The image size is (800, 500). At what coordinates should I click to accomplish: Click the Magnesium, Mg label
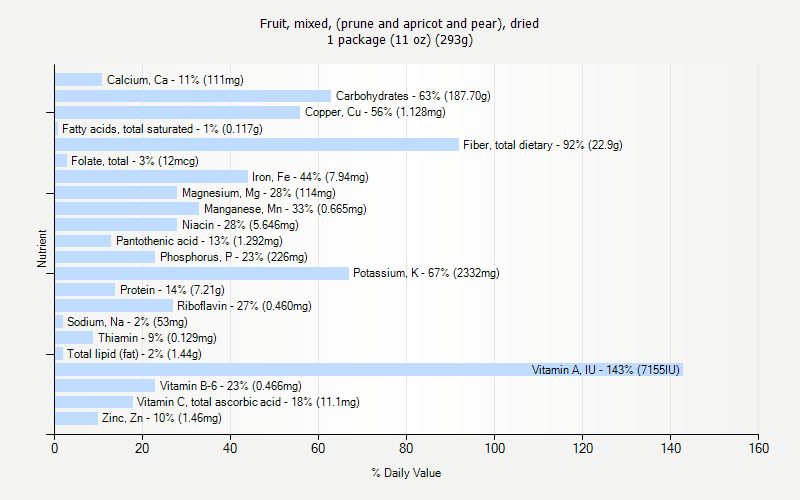(258, 193)
